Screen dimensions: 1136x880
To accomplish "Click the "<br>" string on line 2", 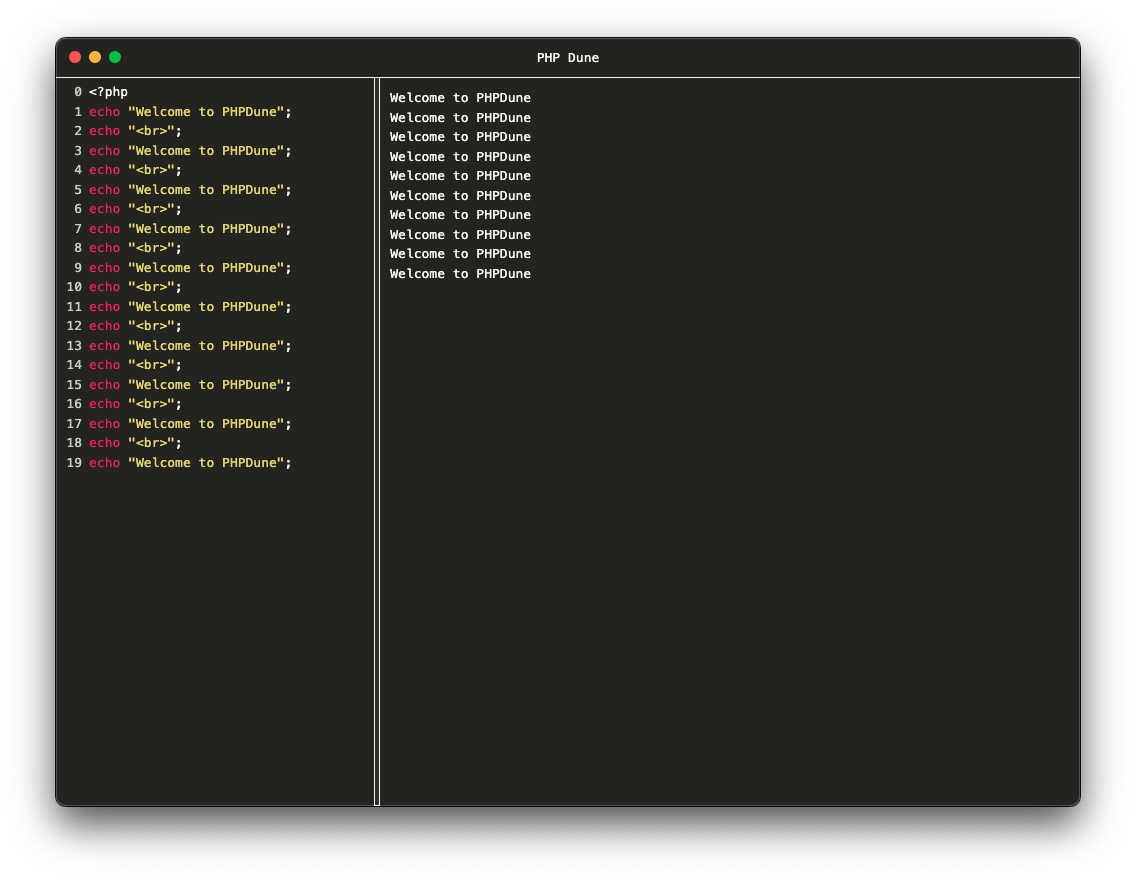I will tap(151, 131).
